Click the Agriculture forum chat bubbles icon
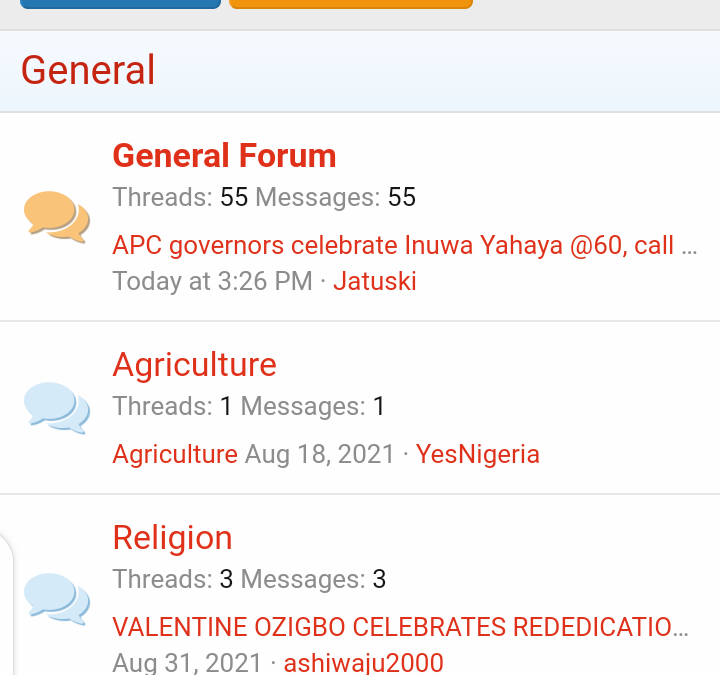 (57, 407)
